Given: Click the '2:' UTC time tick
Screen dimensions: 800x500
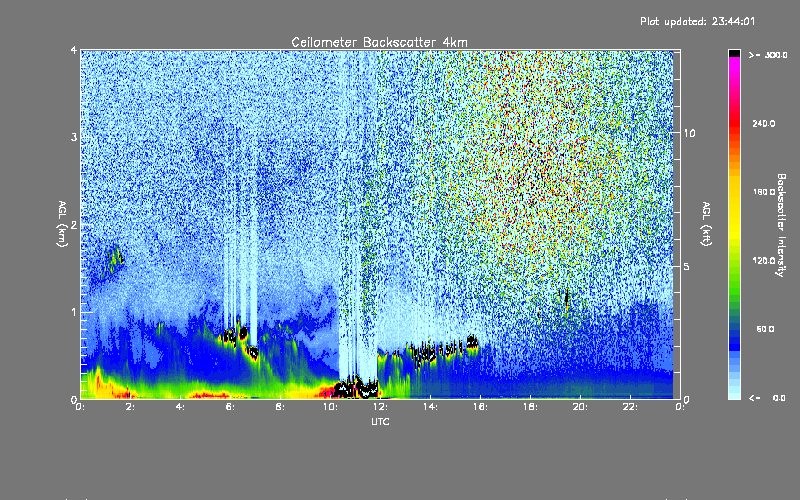Looking at the screenshot, I should pyautogui.click(x=130, y=407).
